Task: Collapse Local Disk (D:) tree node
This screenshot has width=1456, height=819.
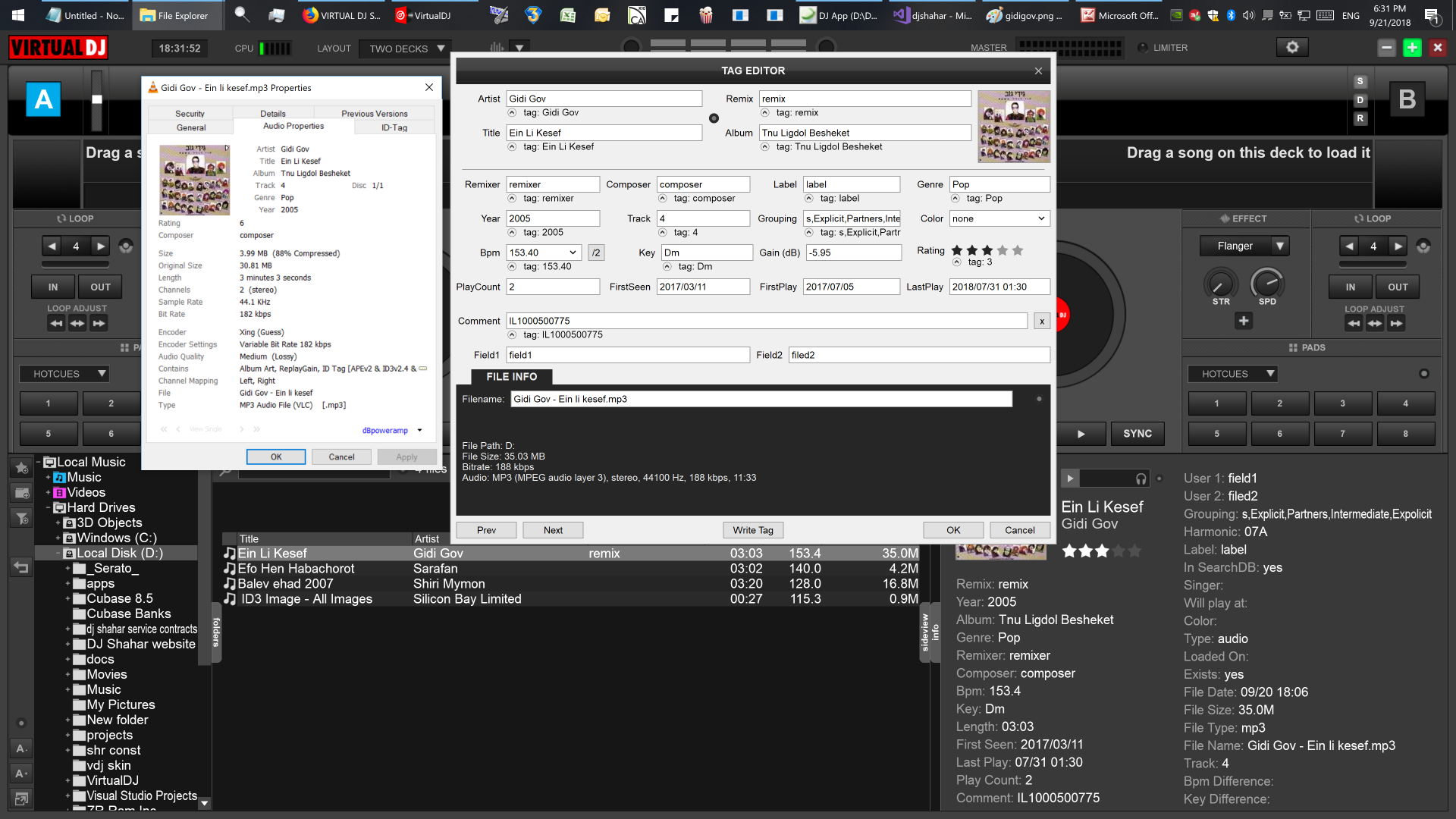Action: (58, 554)
